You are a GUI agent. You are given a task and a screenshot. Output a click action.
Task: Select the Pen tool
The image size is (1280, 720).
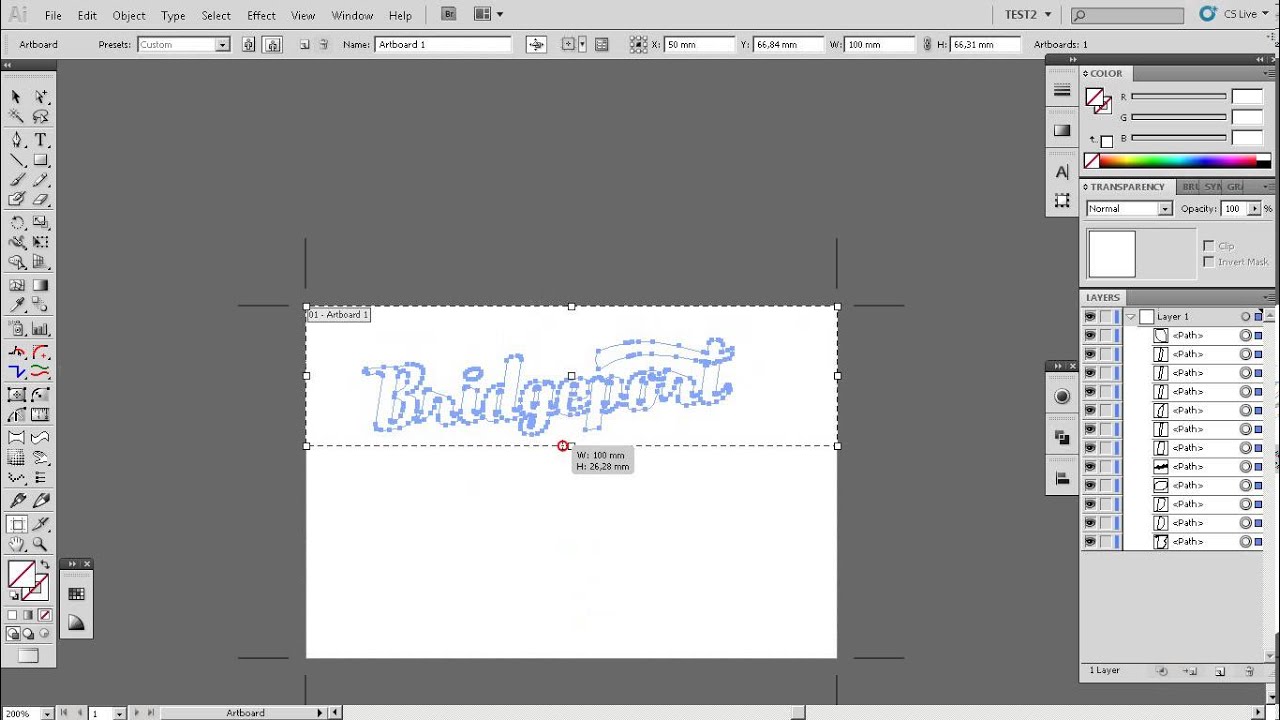[x=16, y=140]
